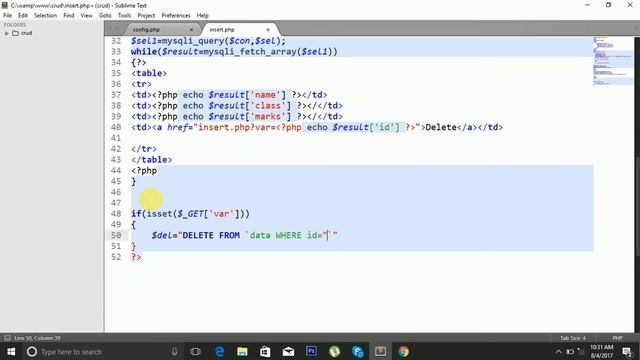640x360 pixels.
Task: Click the battery icon in the tray
Action: [570, 351]
